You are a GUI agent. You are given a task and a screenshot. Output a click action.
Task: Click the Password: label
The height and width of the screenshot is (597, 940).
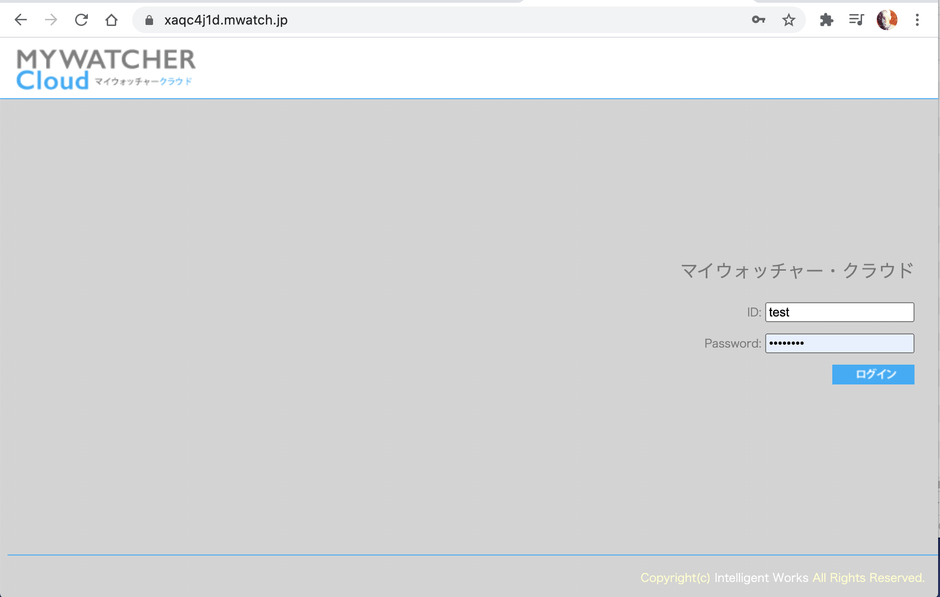pyautogui.click(x=732, y=344)
